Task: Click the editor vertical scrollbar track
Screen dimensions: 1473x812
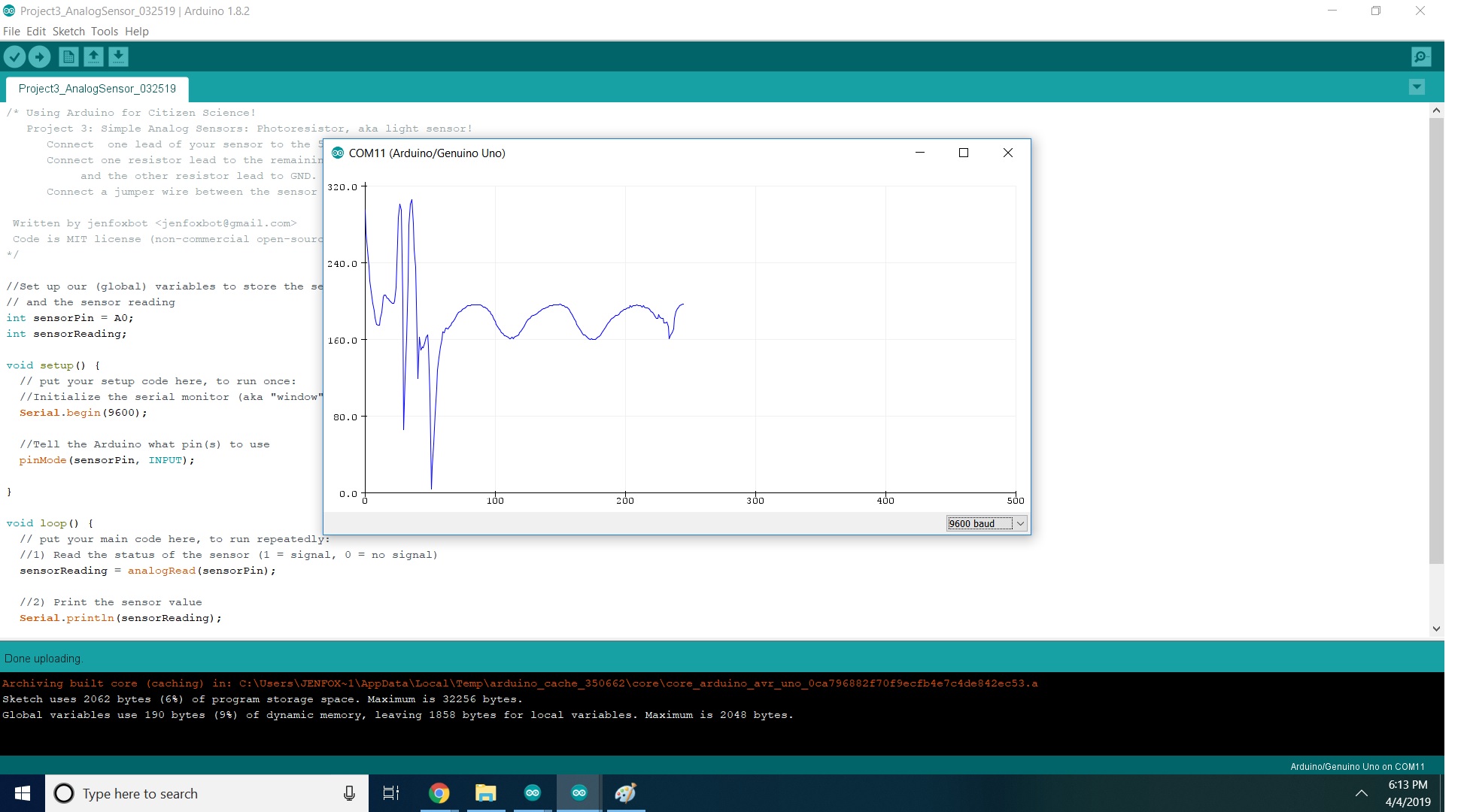Action: tap(1435, 594)
